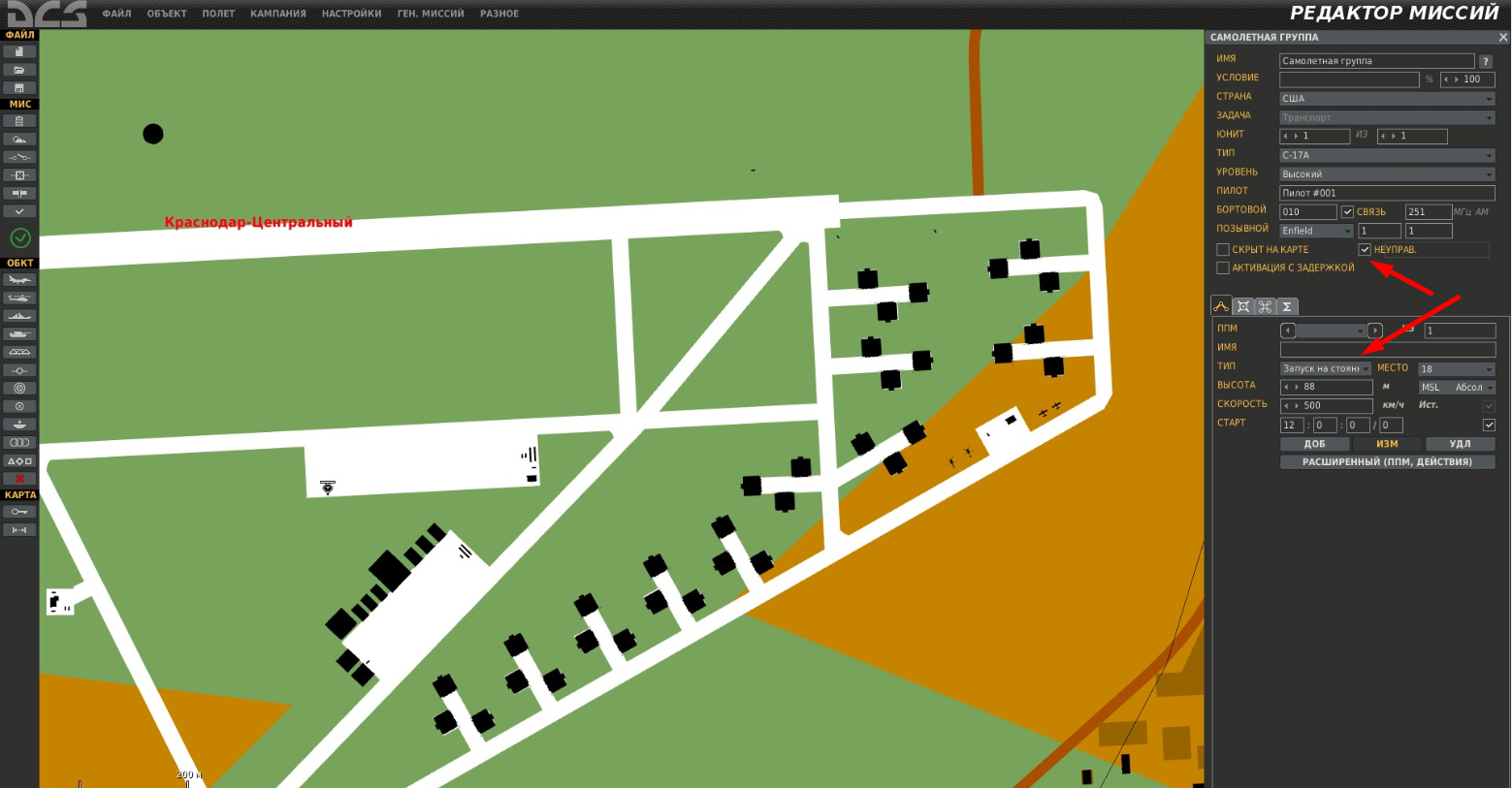Switch to the route waypoints tab icon

[1221, 306]
